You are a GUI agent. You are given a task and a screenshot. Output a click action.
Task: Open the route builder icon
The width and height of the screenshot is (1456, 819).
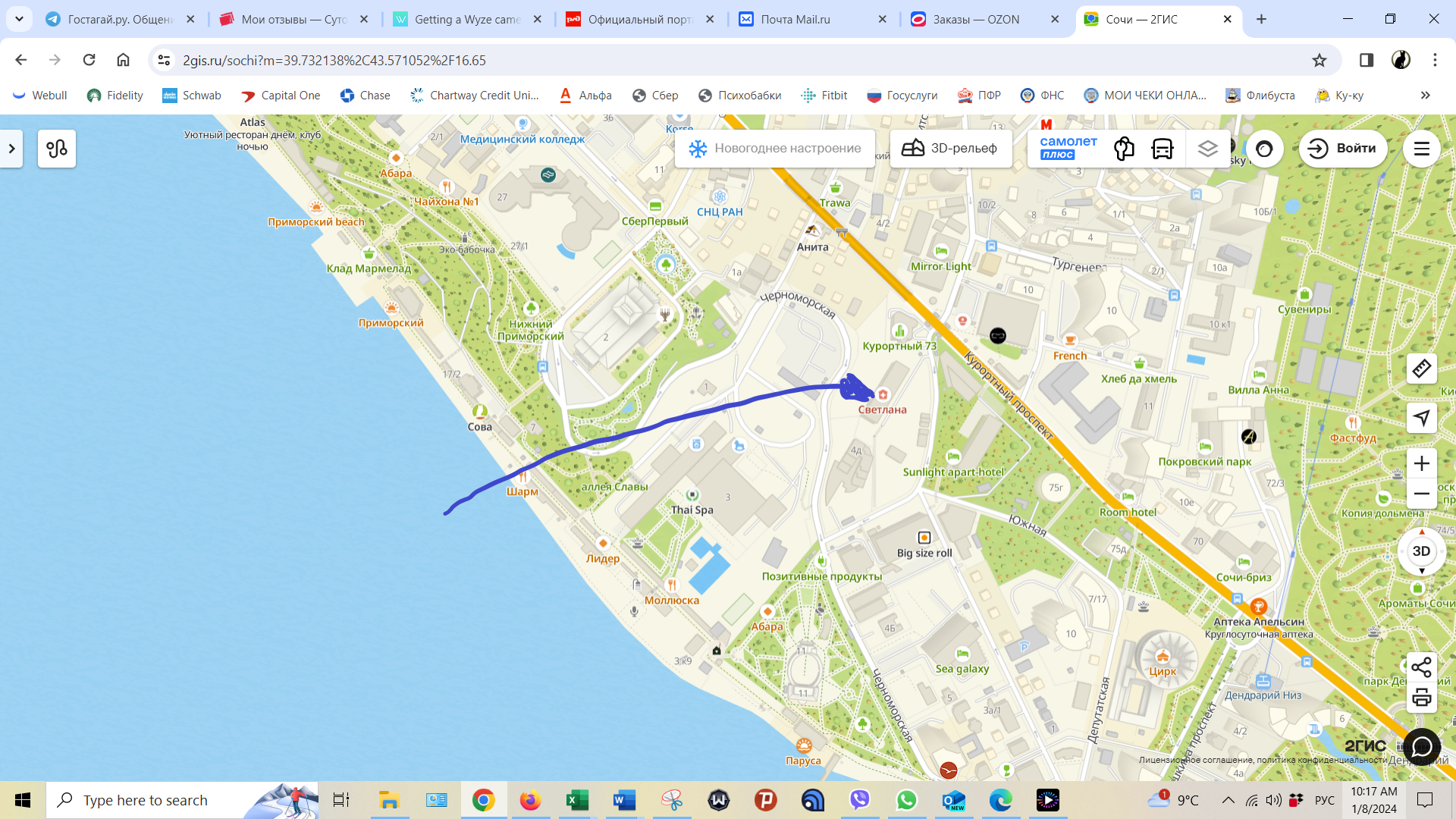(x=57, y=149)
